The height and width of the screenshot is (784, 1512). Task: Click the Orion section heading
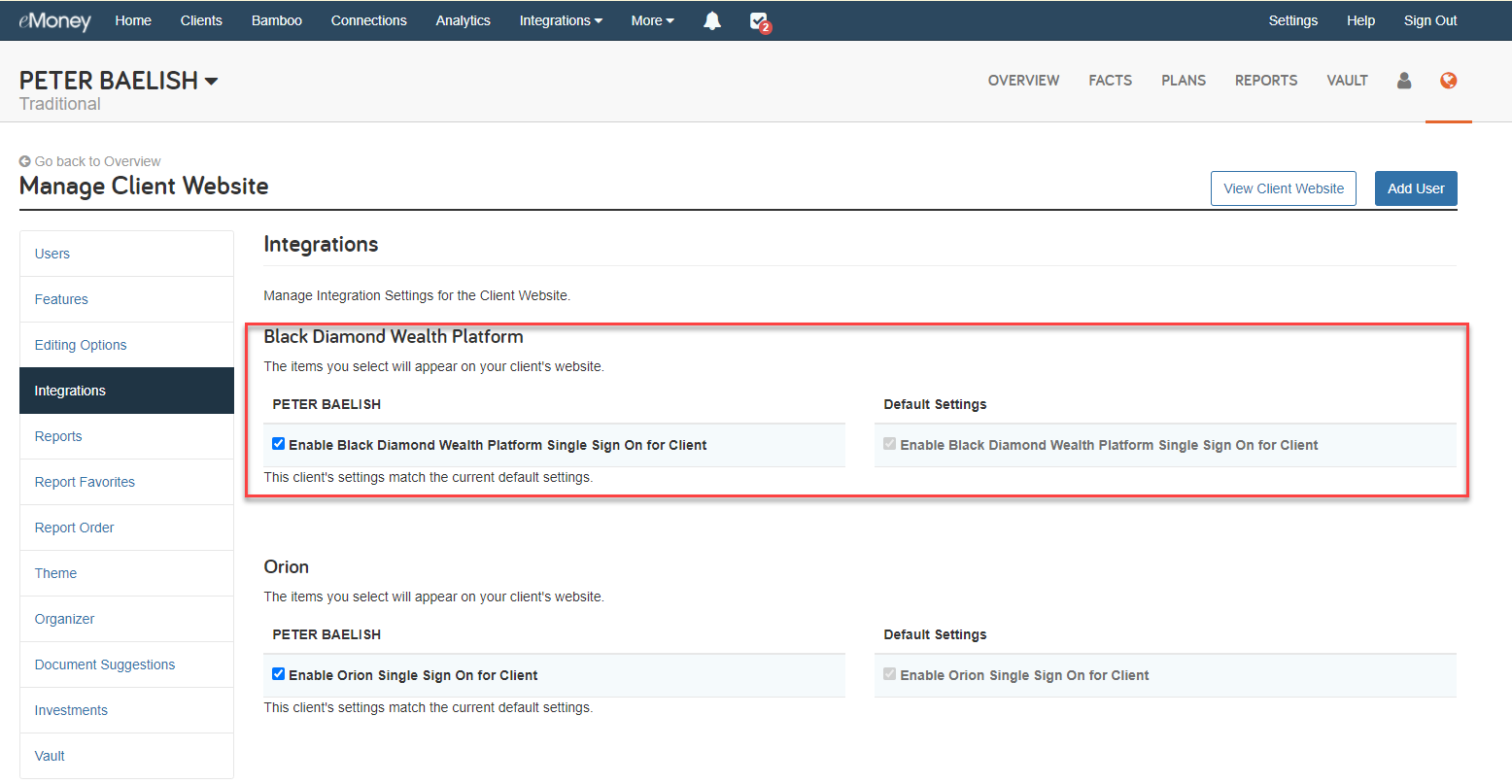click(x=287, y=566)
